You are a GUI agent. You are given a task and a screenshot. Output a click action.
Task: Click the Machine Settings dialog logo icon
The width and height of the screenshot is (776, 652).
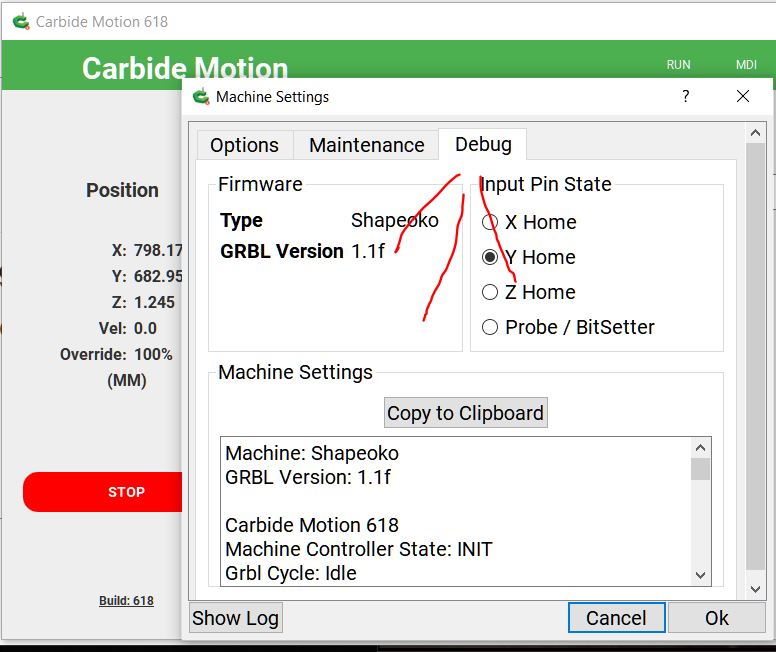(x=201, y=97)
